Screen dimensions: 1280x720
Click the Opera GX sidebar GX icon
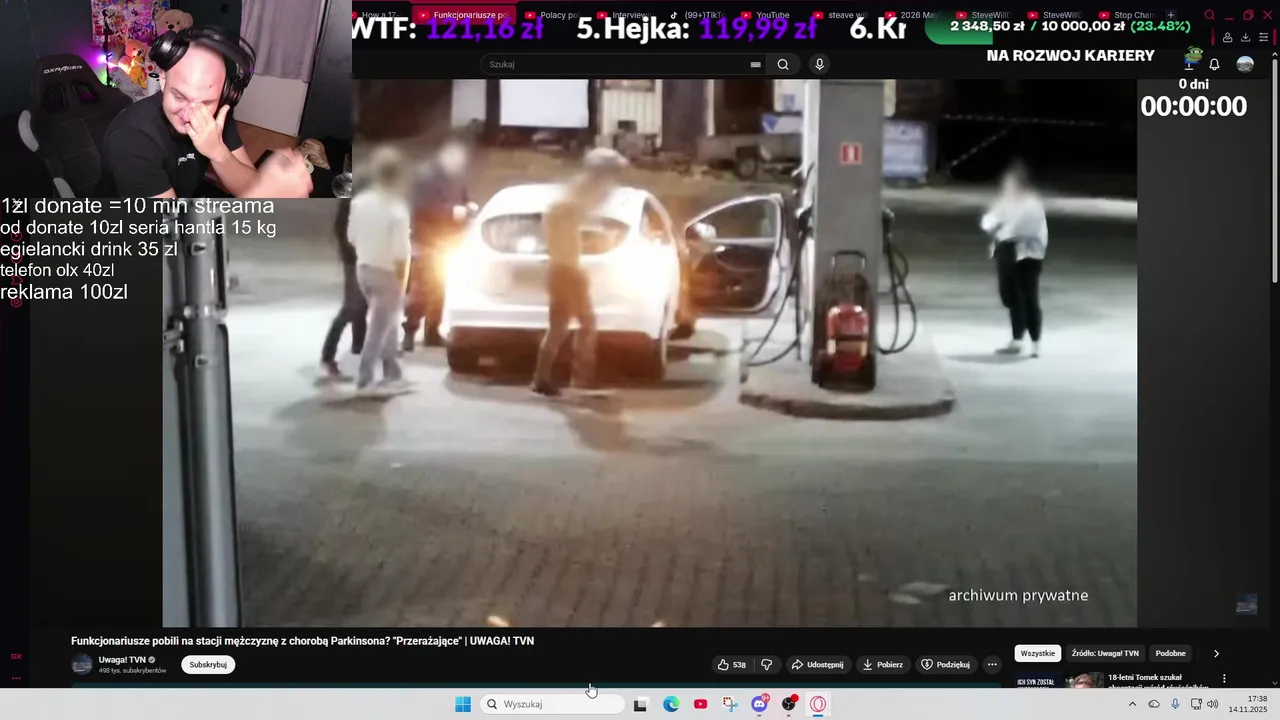pos(16,656)
